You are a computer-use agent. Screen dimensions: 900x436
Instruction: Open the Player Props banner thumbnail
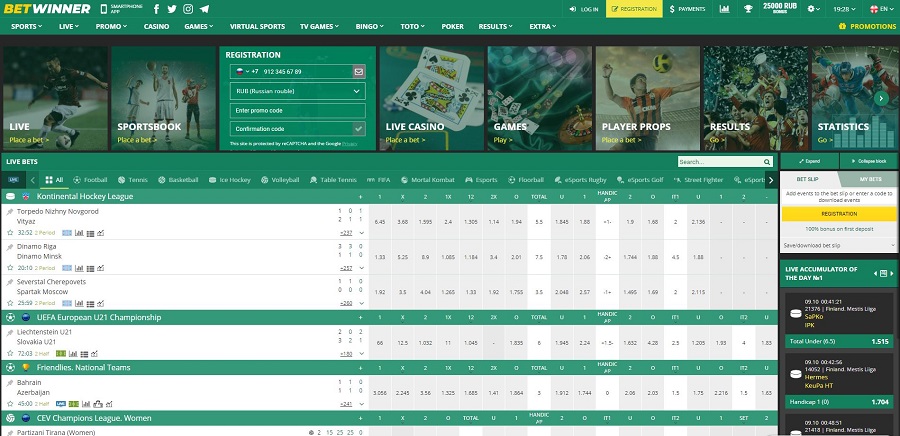pyautogui.click(x=647, y=98)
